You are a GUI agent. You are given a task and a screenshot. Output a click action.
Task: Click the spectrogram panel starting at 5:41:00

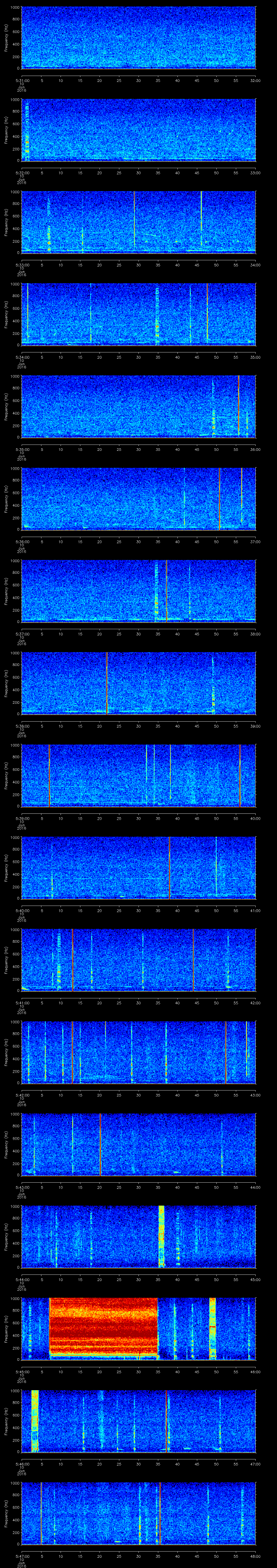139,960
